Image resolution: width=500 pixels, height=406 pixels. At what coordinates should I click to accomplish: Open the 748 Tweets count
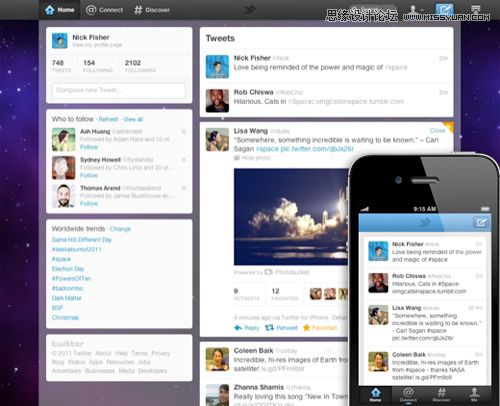[61, 66]
